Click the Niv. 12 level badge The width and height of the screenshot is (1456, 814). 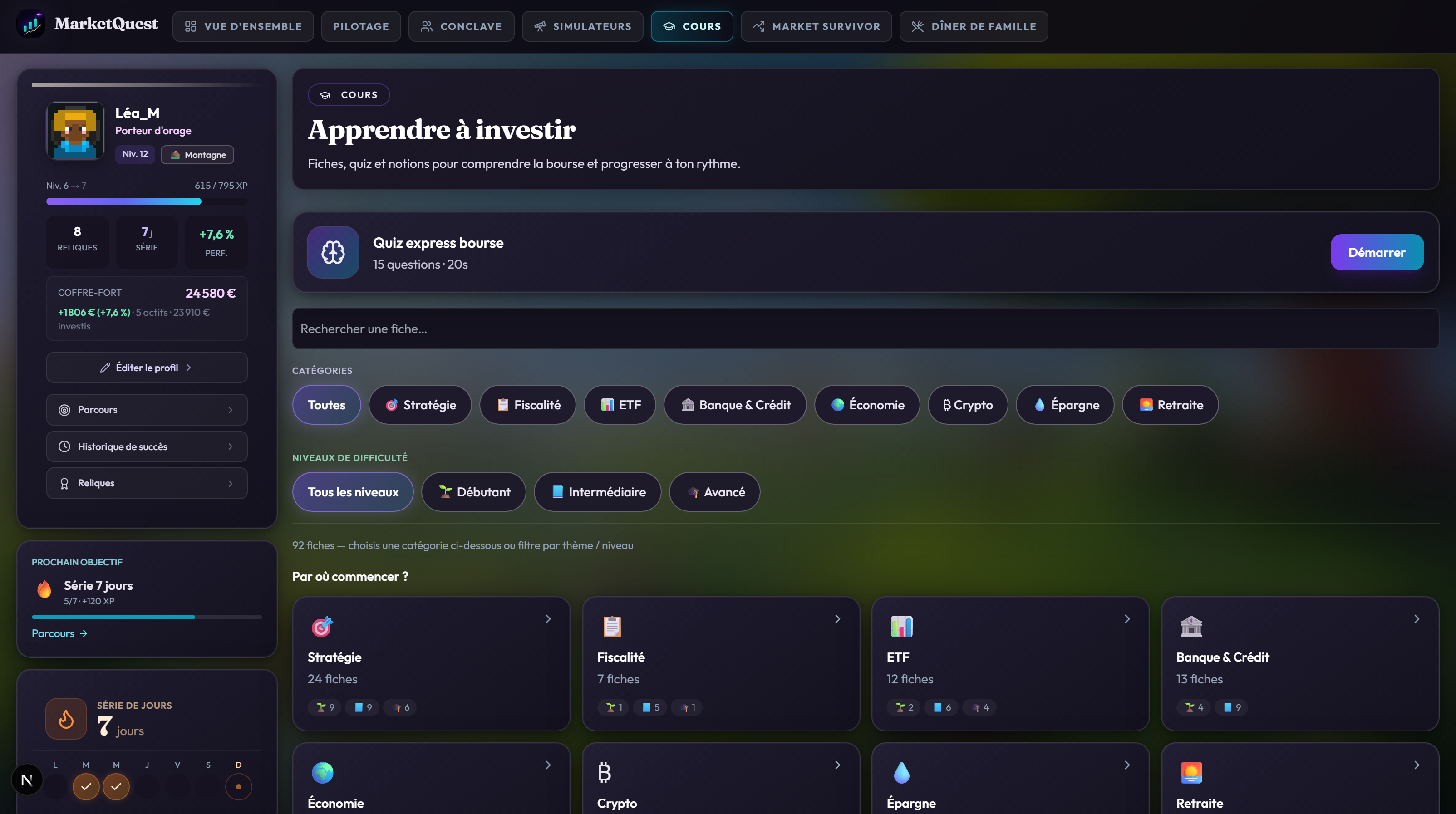coord(135,154)
